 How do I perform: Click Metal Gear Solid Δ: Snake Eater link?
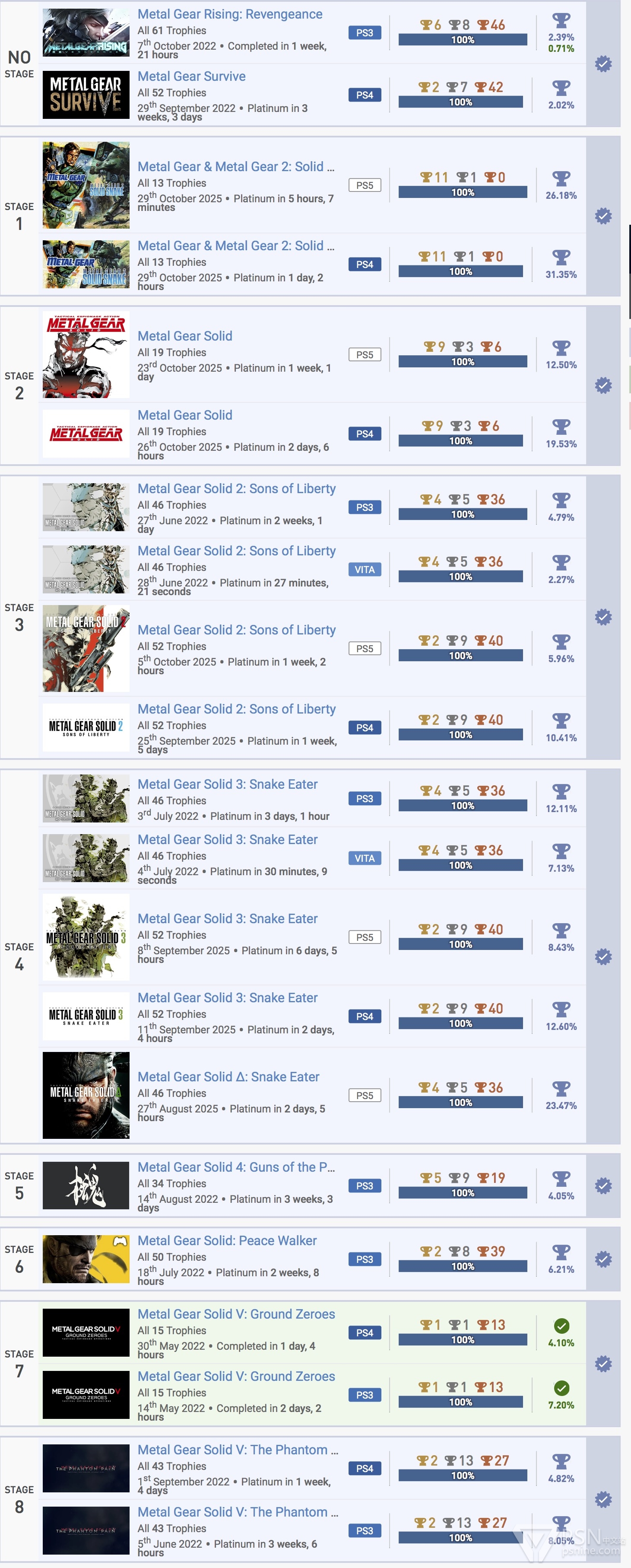click(228, 1076)
